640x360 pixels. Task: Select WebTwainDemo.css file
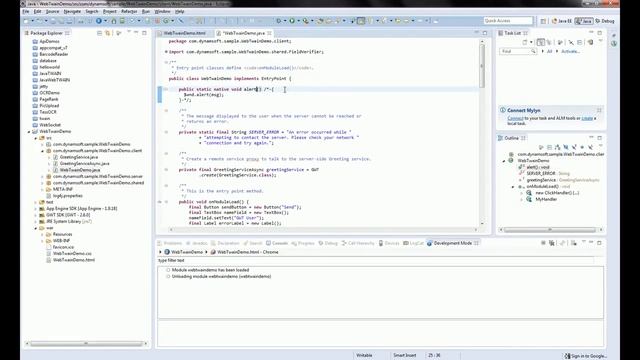pyautogui.click(x=72, y=253)
